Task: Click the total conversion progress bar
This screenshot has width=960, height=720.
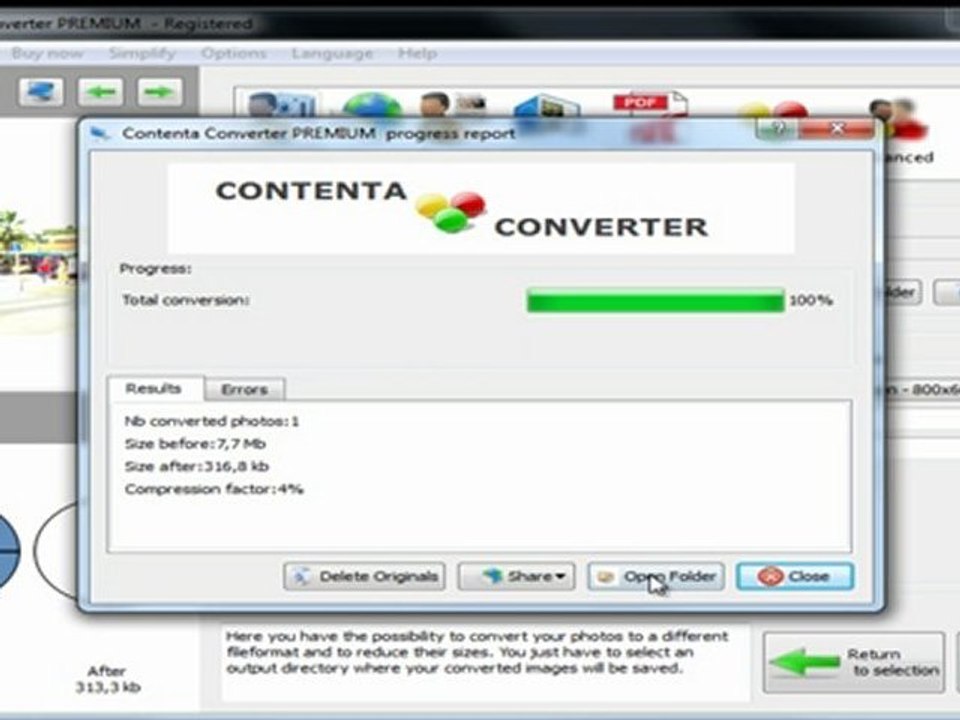Action: (x=655, y=300)
